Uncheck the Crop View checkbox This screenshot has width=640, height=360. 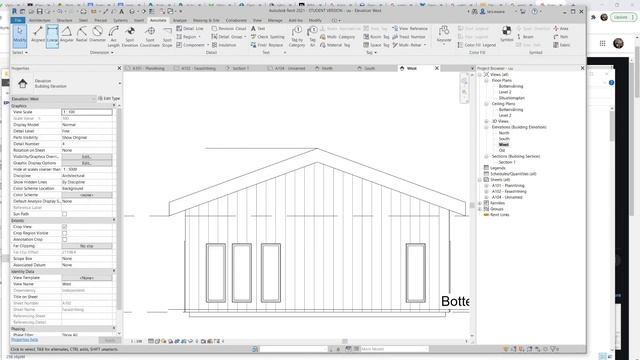(64, 227)
